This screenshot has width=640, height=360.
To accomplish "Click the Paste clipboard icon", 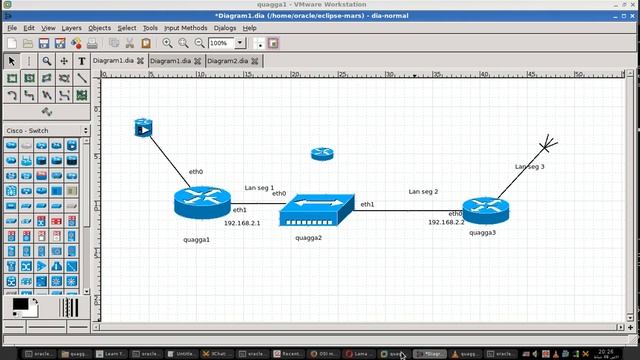I will (x=146, y=43).
